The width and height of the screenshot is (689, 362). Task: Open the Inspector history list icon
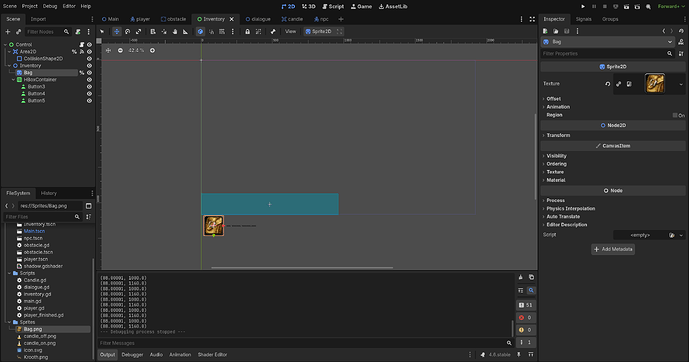681,31
